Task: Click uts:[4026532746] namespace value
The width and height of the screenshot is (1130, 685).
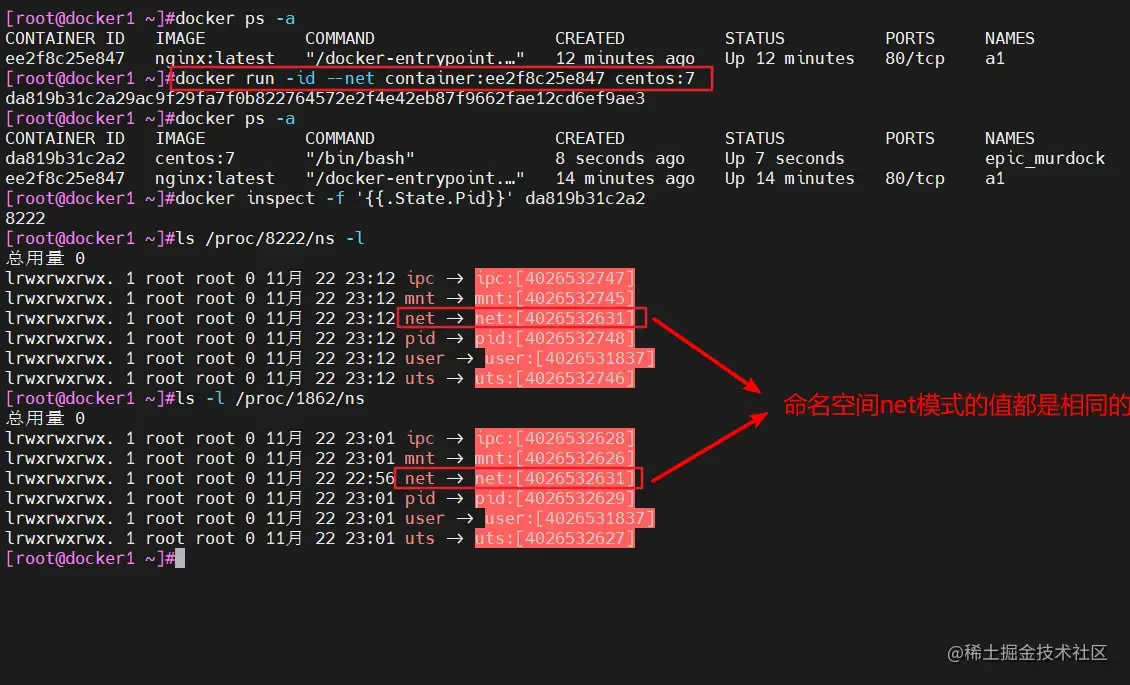Action: point(554,378)
